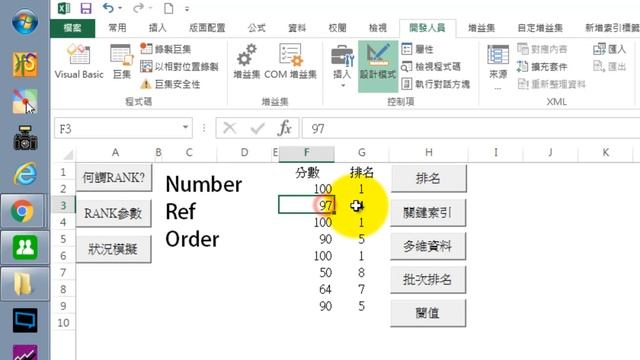Screen dimensions: 640x360
Task: Switch to the Review (校閱) tab
Action: pos(337,28)
